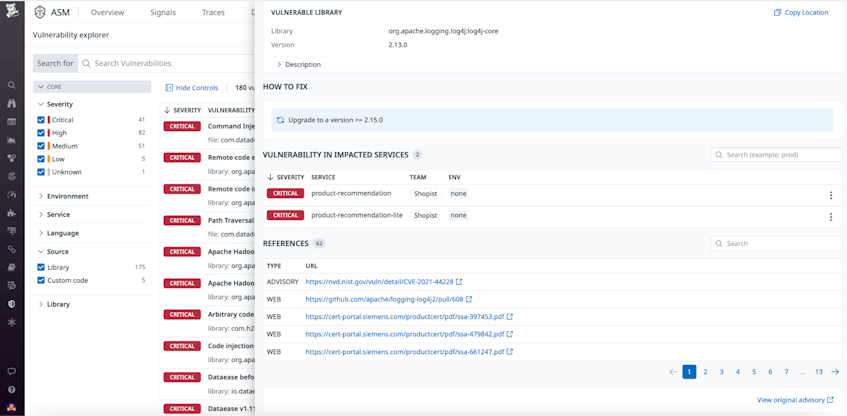Click the Copy Location button
The width and height of the screenshot is (847, 416).
click(x=801, y=12)
